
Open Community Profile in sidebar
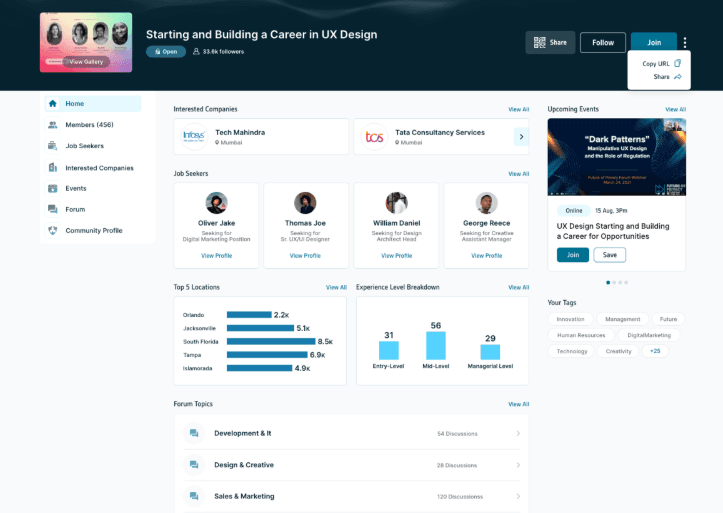click(93, 230)
